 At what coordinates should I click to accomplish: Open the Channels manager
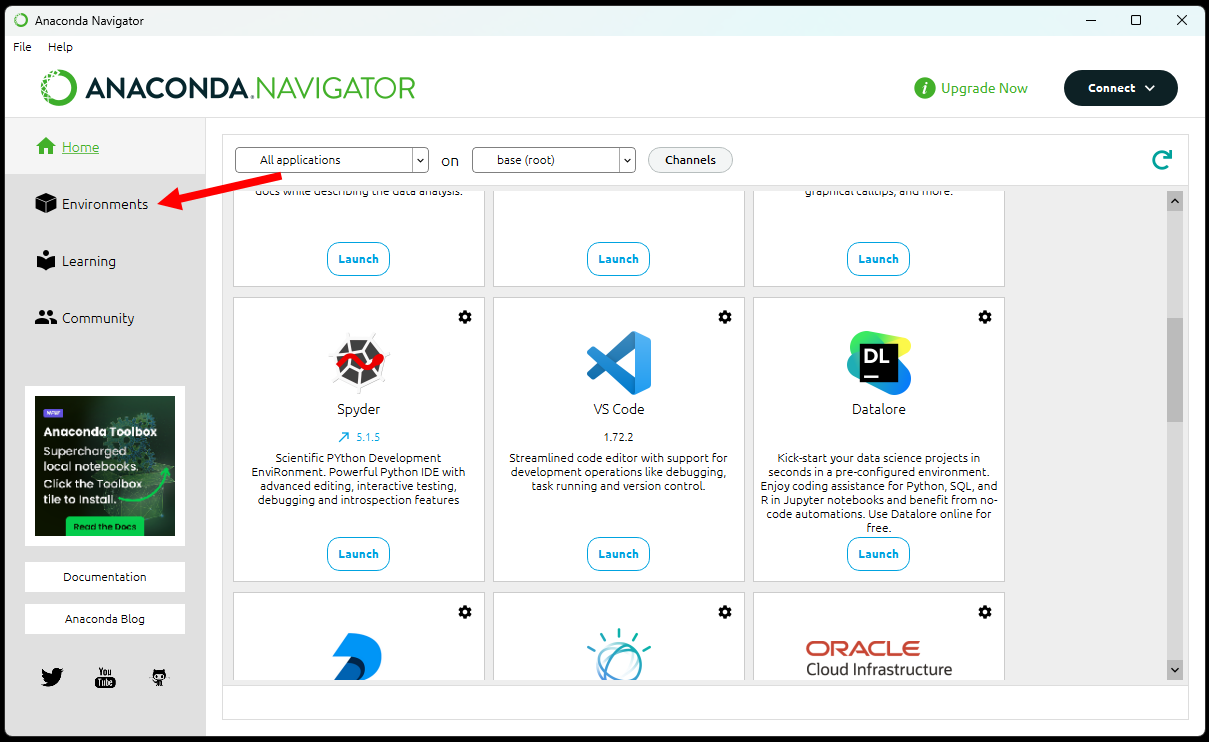(x=689, y=159)
